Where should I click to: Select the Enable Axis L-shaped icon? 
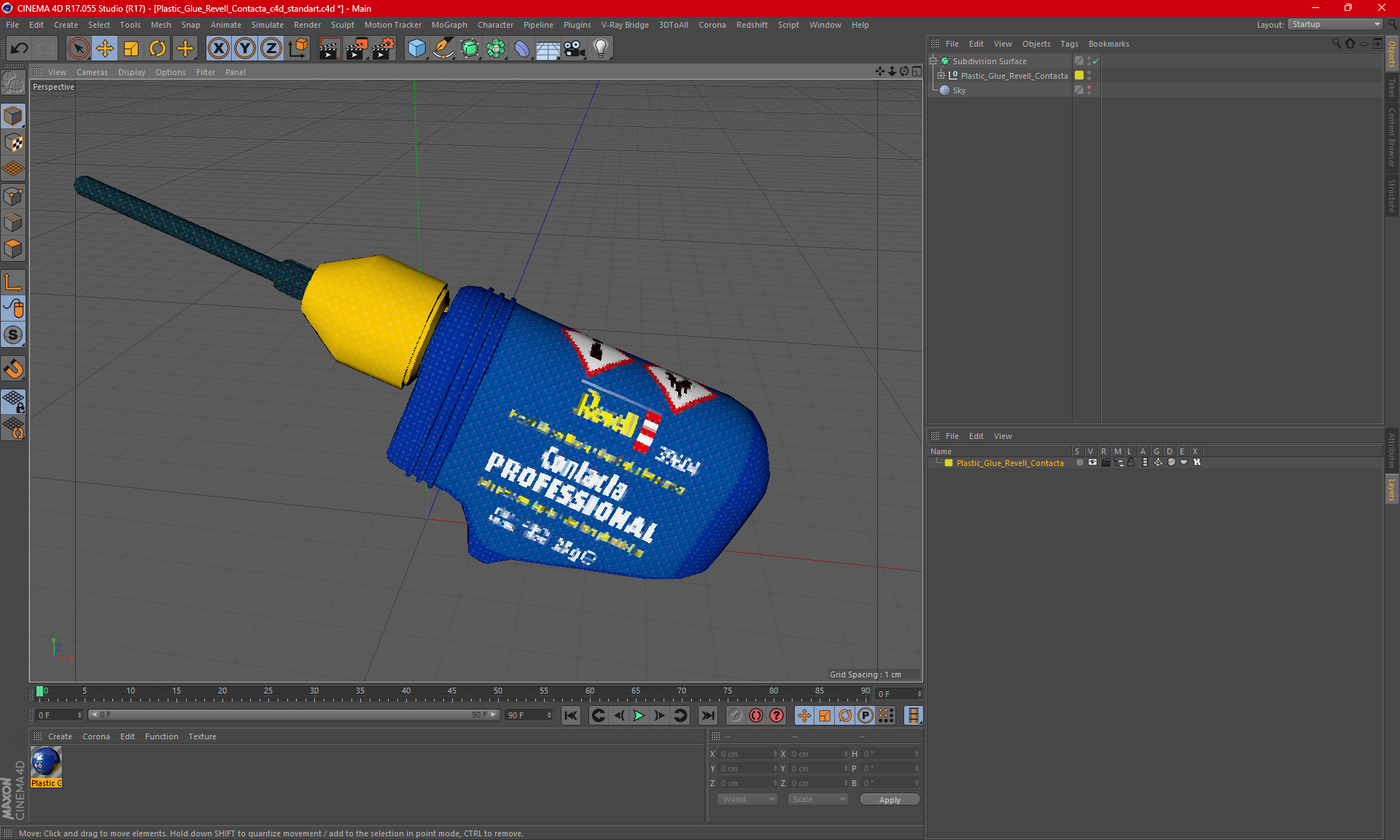point(13,282)
